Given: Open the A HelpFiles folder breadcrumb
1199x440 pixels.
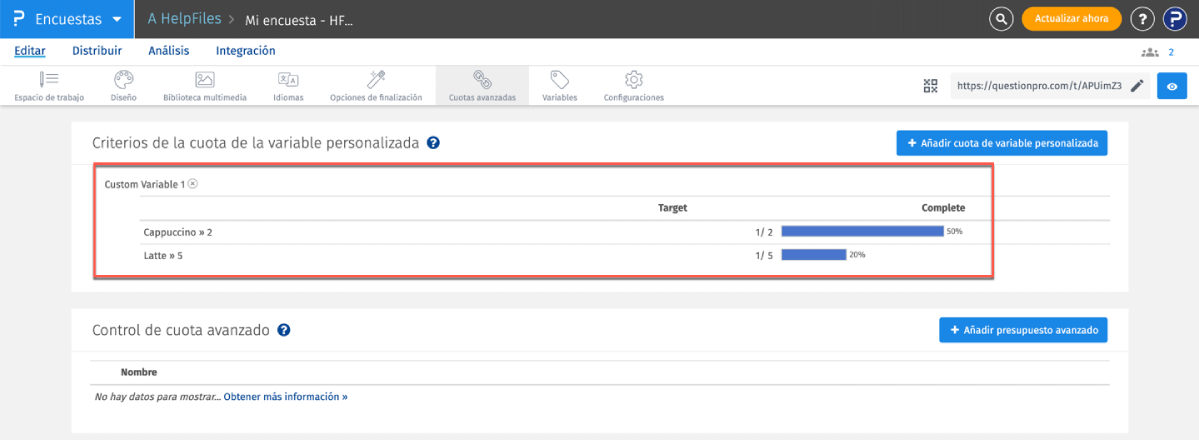Looking at the screenshot, I should click(x=184, y=19).
